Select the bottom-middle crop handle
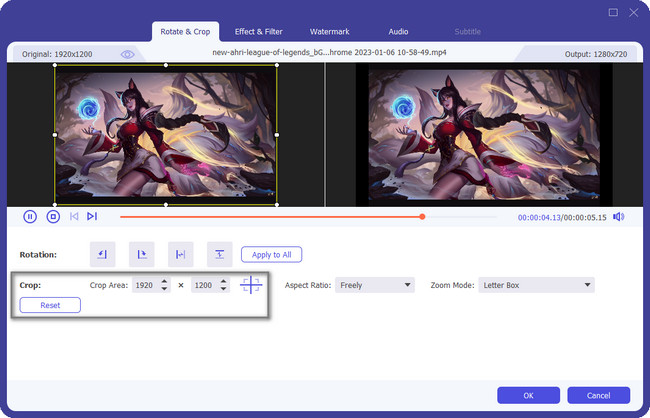This screenshot has width=650, height=418. (x=166, y=204)
